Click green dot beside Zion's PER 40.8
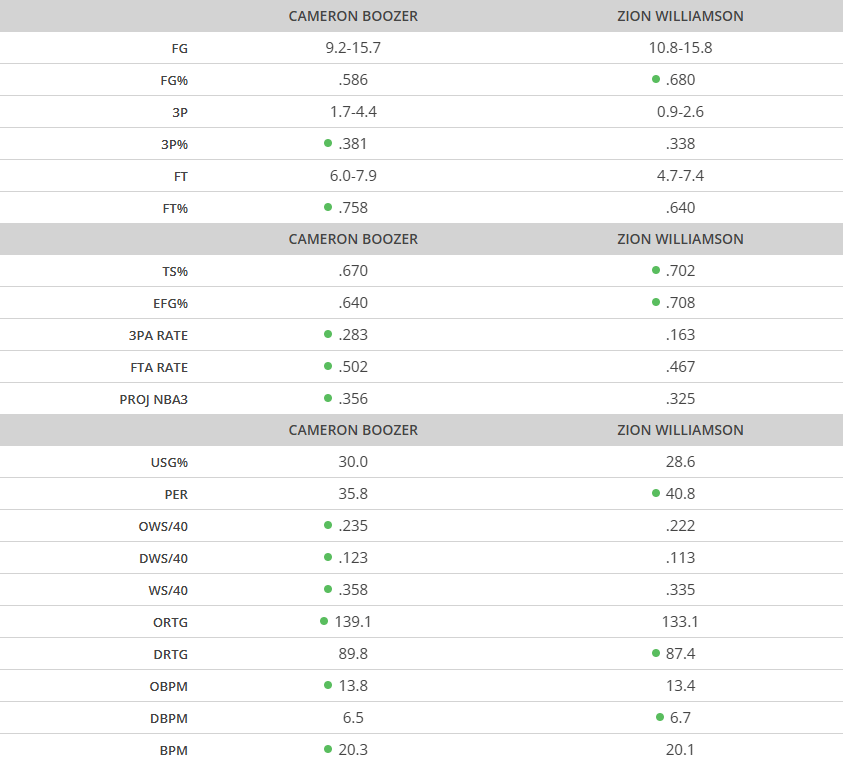Image resolution: width=855 pixels, height=765 pixels. pos(656,493)
